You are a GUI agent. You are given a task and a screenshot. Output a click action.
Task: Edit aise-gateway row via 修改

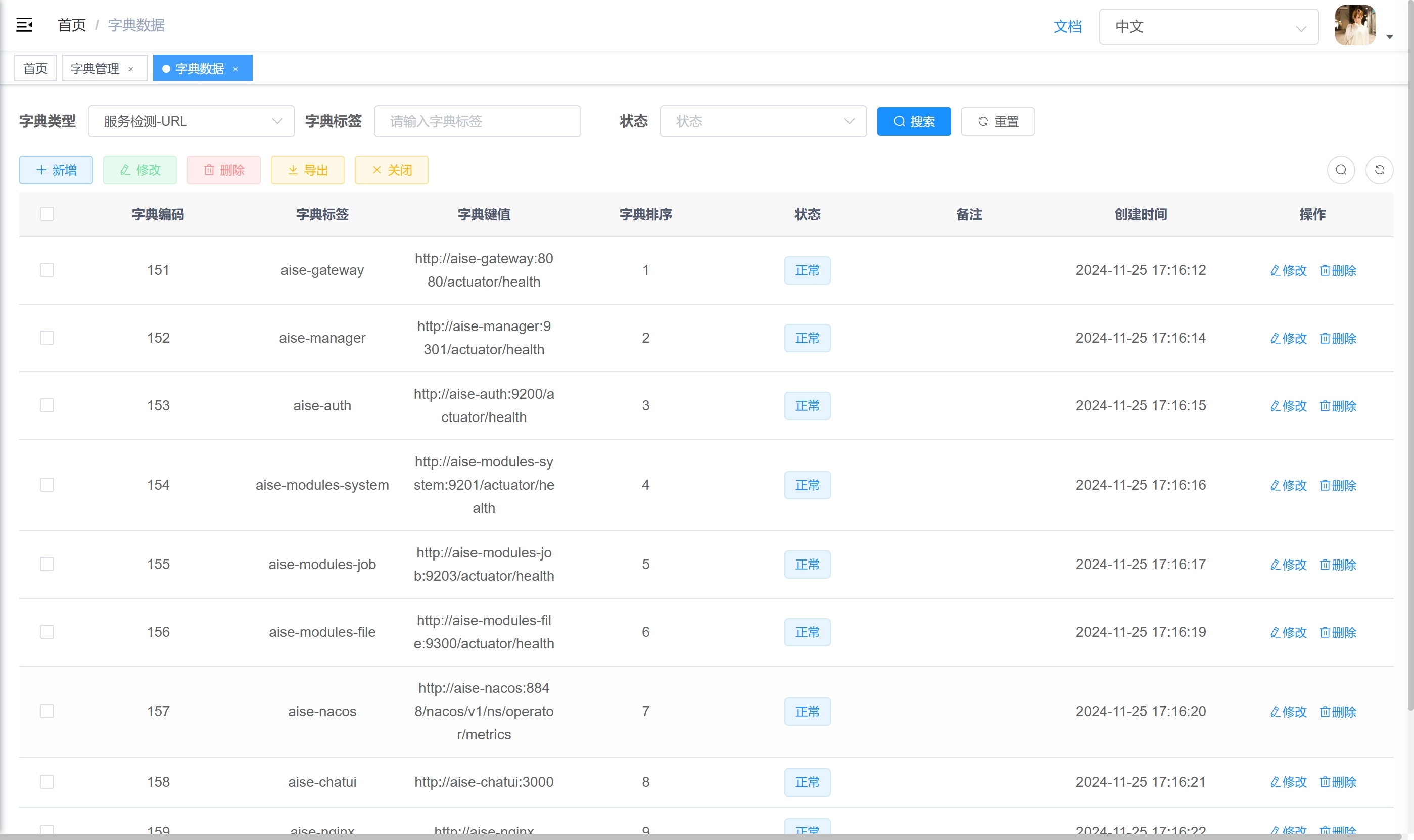coord(1288,270)
